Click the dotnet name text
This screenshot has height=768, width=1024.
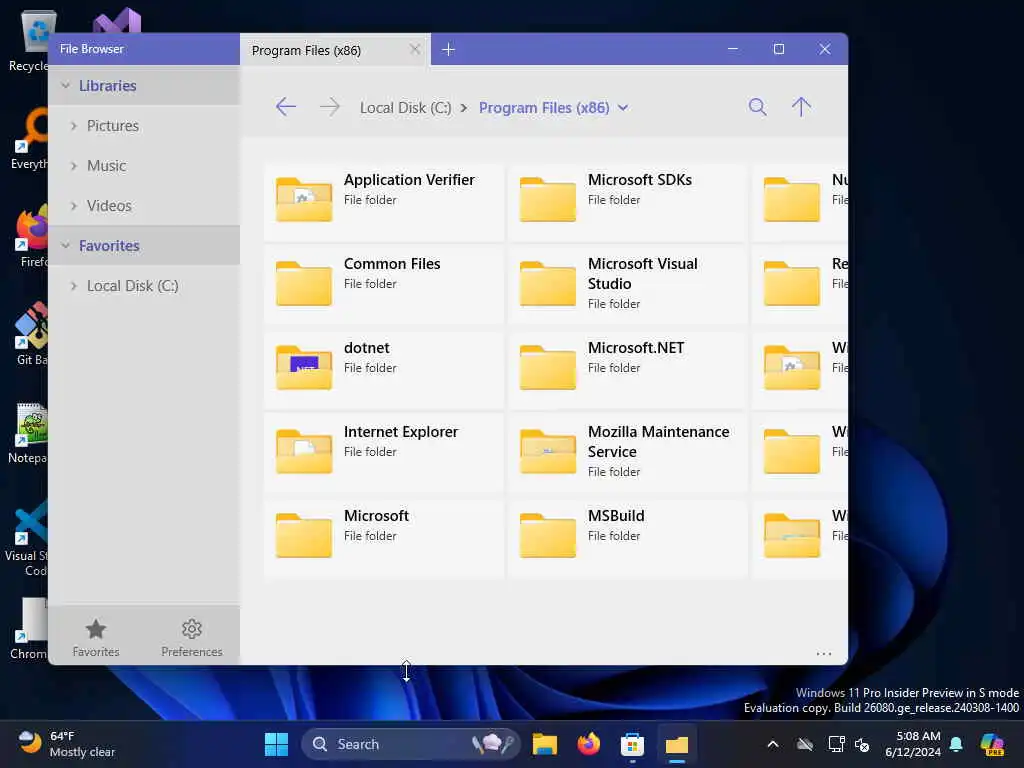[366, 348]
